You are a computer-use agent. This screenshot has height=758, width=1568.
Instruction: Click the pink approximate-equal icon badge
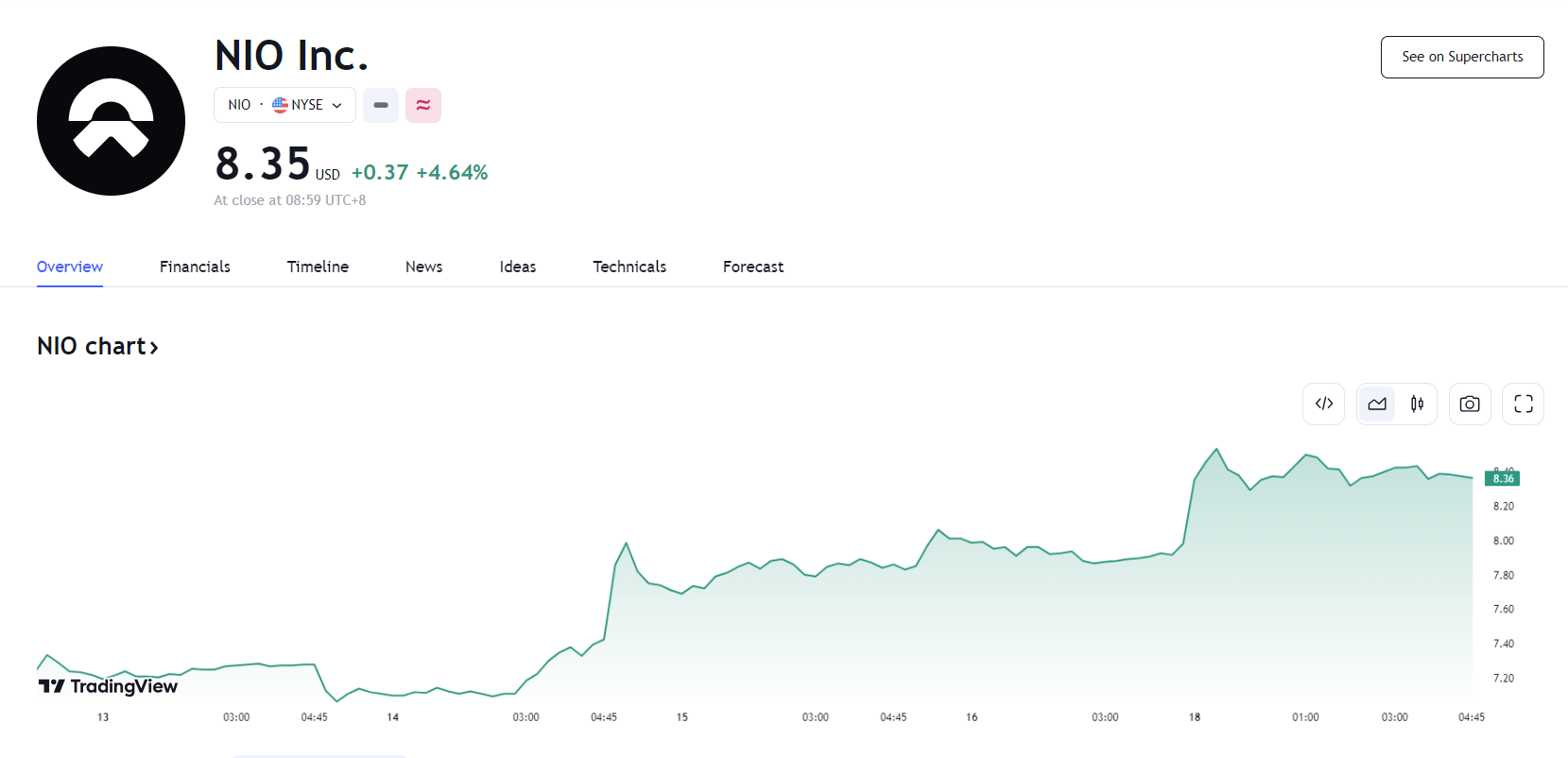[x=423, y=105]
